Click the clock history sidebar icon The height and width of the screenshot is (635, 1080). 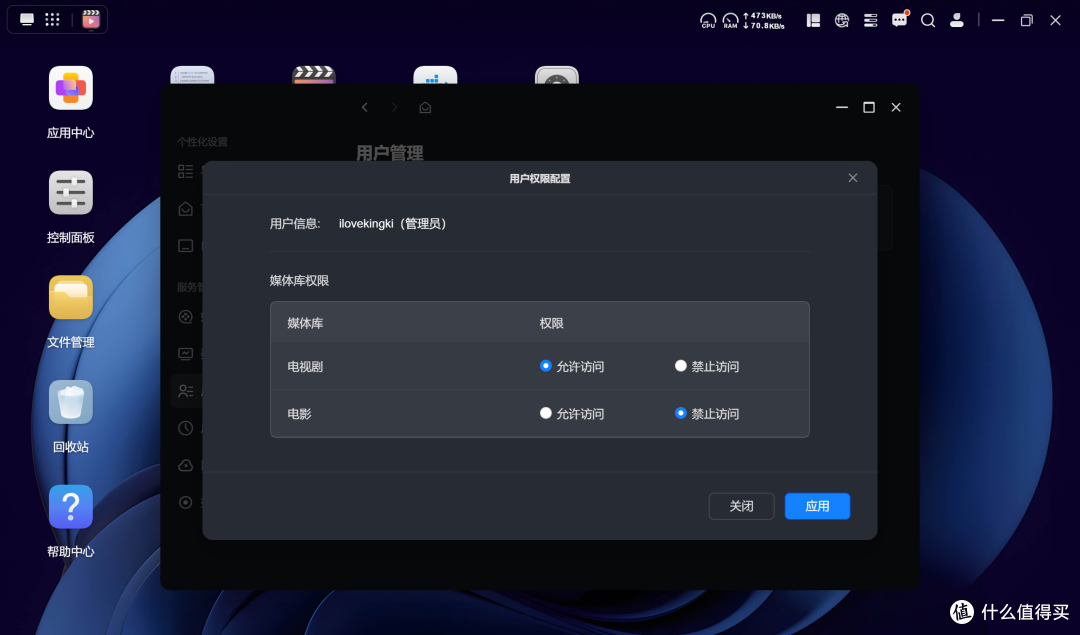tap(186, 428)
